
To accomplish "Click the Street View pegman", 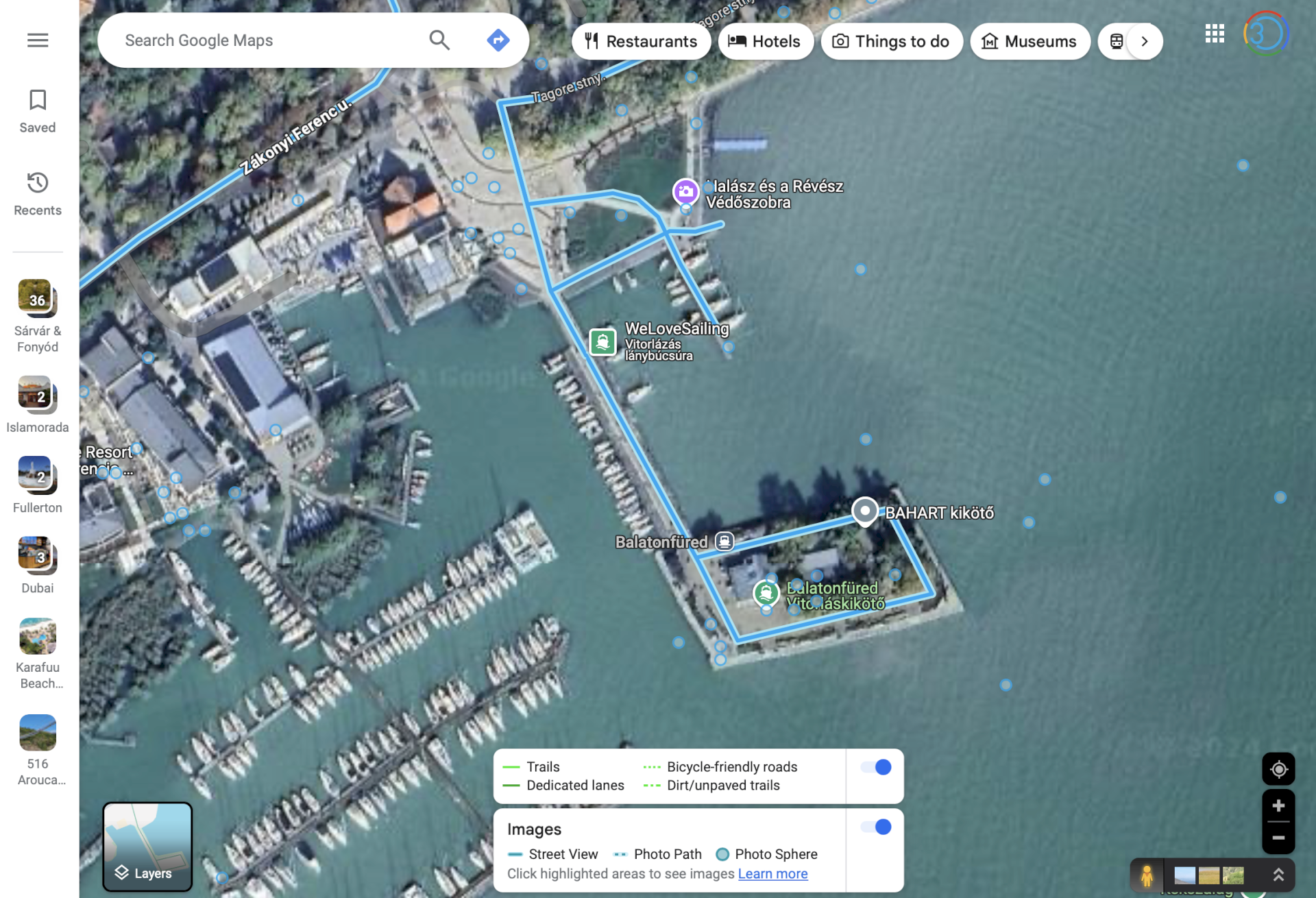I will [1147, 875].
